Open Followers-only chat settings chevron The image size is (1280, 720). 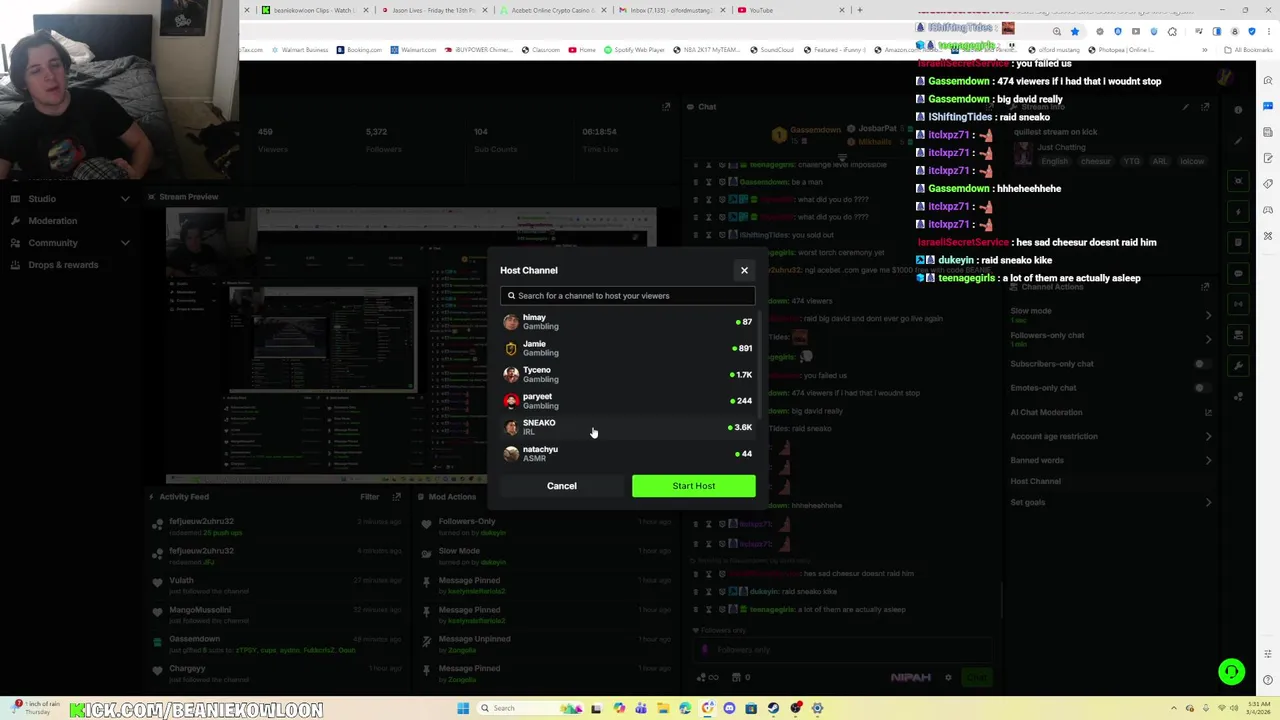tap(1208, 339)
